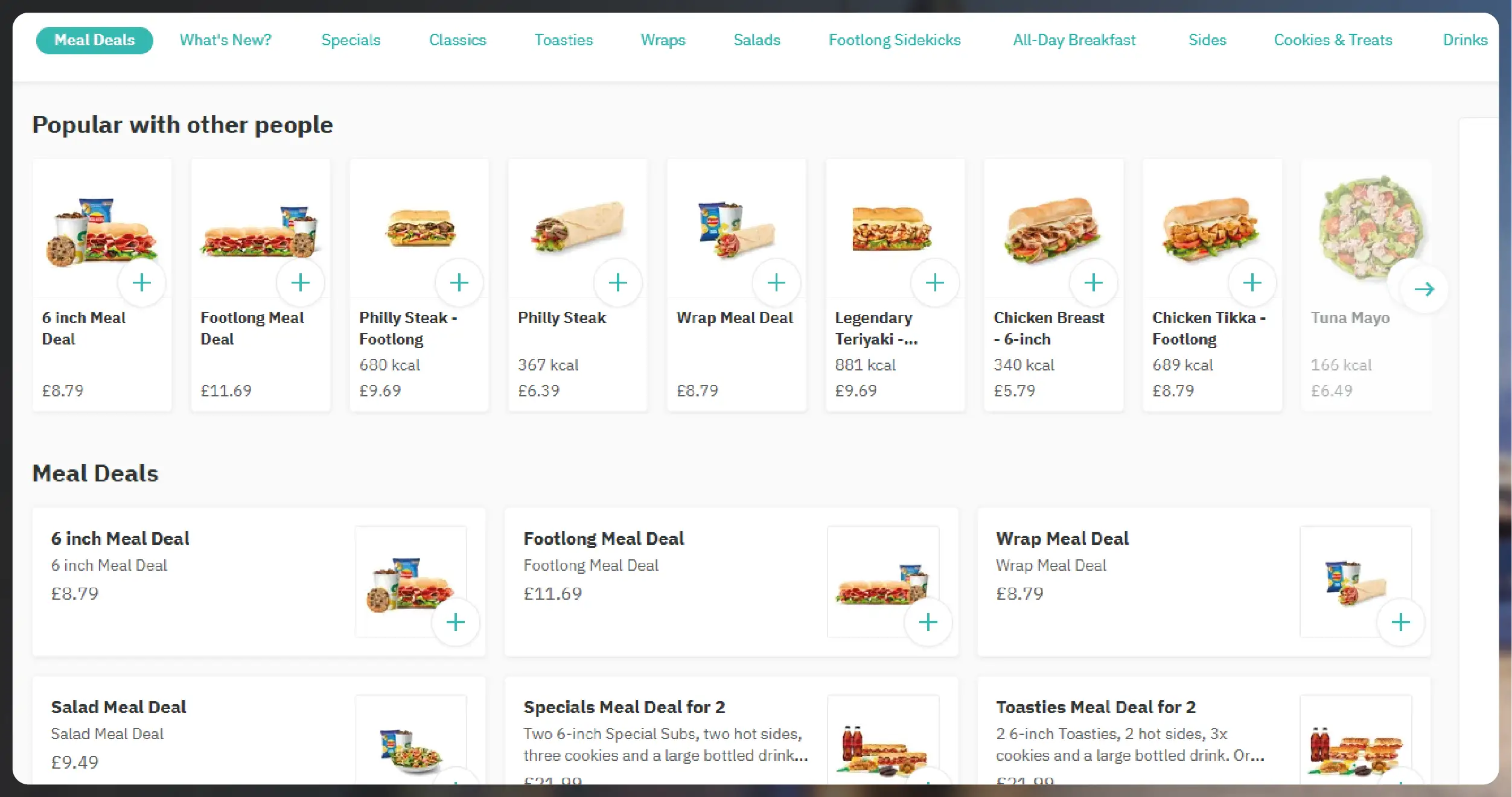
Task: Select the What's New? menu item
Action: coord(226,40)
